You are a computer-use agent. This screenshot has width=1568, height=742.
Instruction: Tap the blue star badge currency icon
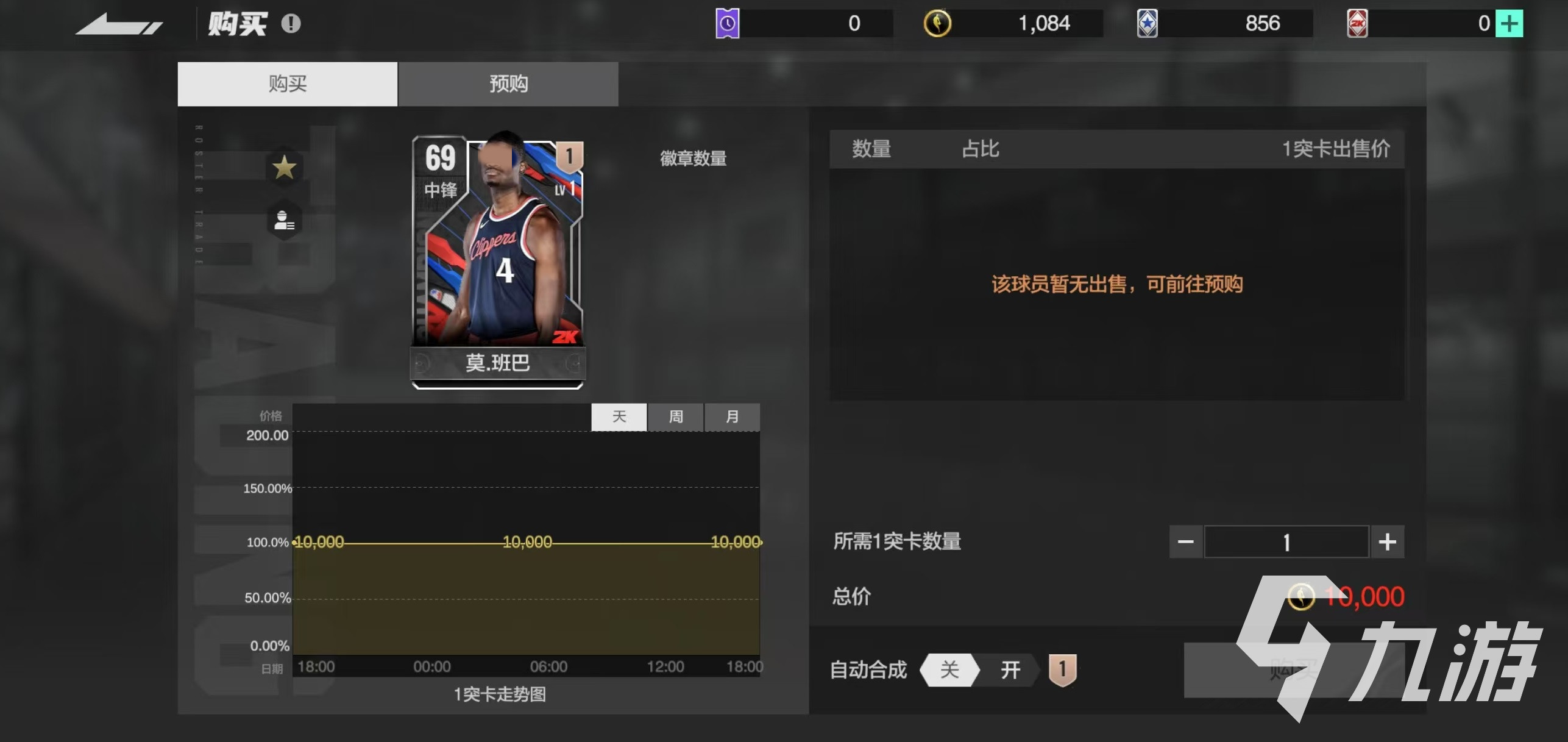click(1147, 24)
